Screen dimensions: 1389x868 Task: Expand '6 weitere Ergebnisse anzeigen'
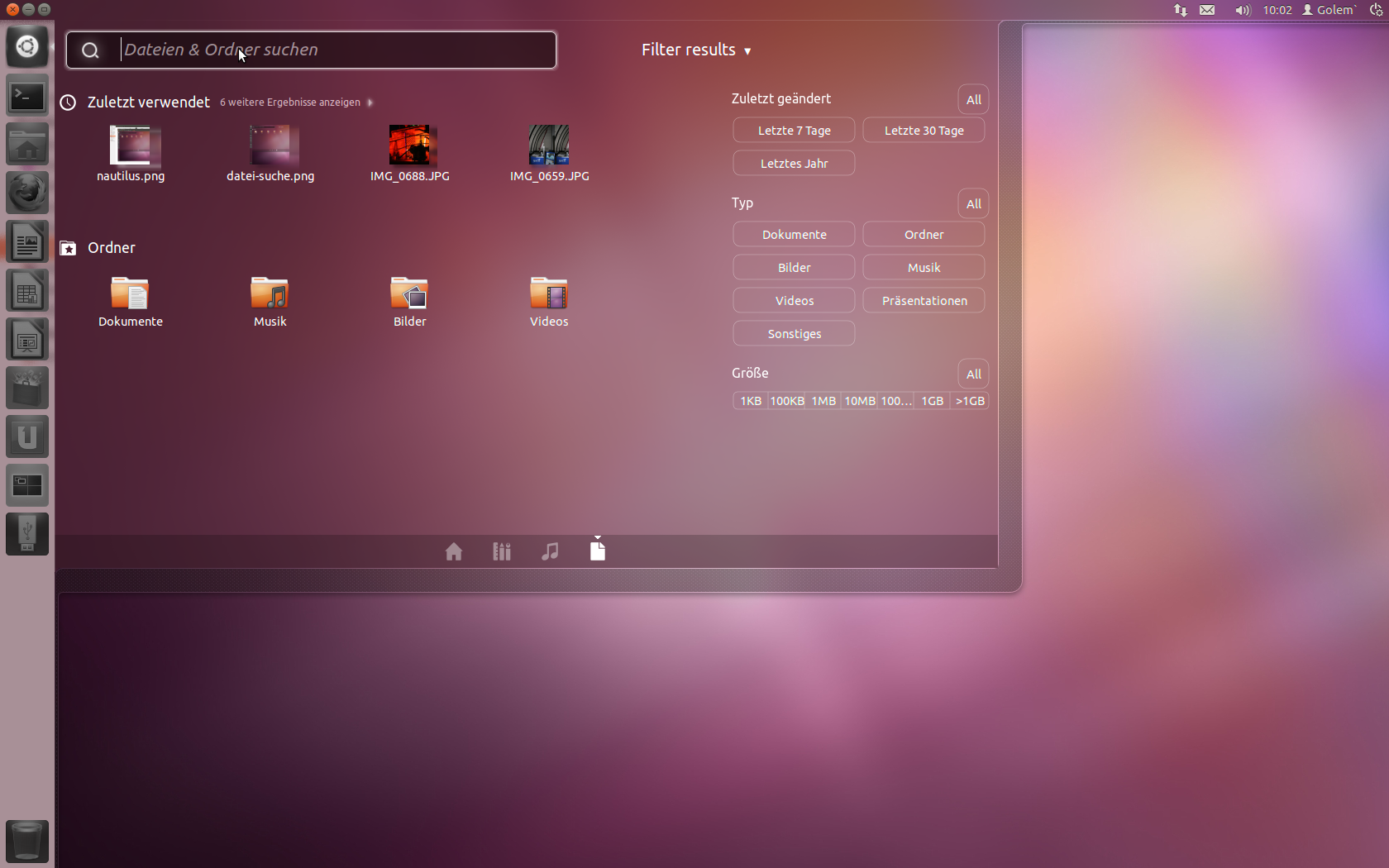point(289,103)
